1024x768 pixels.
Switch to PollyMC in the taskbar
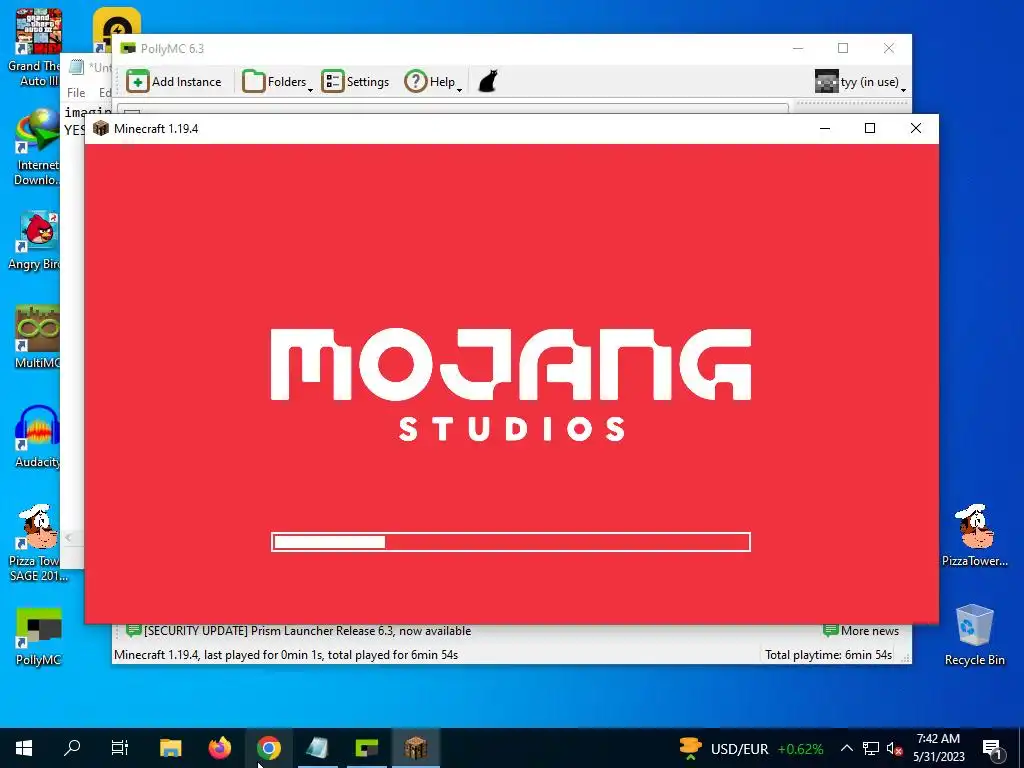366,748
